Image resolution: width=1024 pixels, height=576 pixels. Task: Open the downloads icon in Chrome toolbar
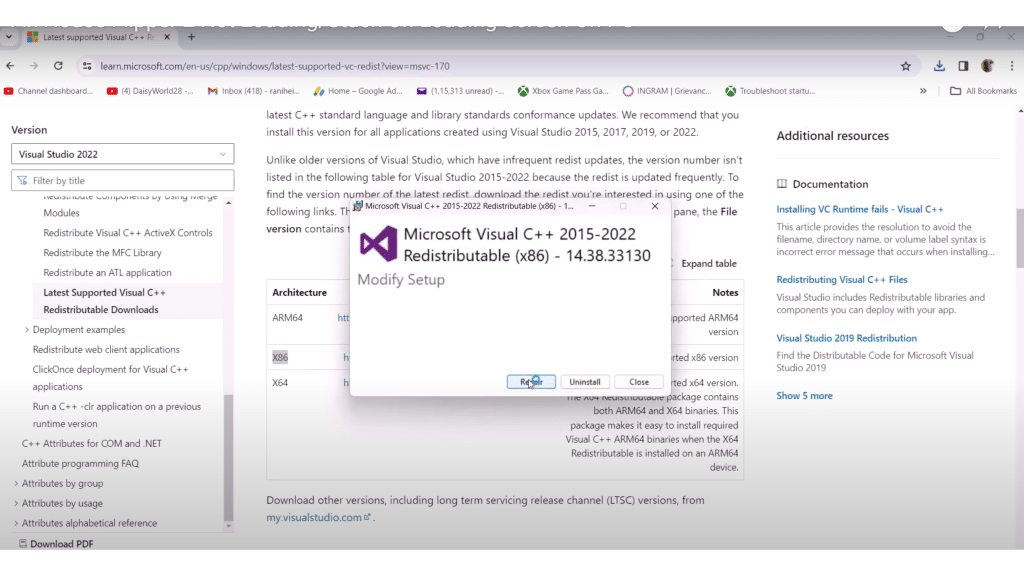[939, 66]
